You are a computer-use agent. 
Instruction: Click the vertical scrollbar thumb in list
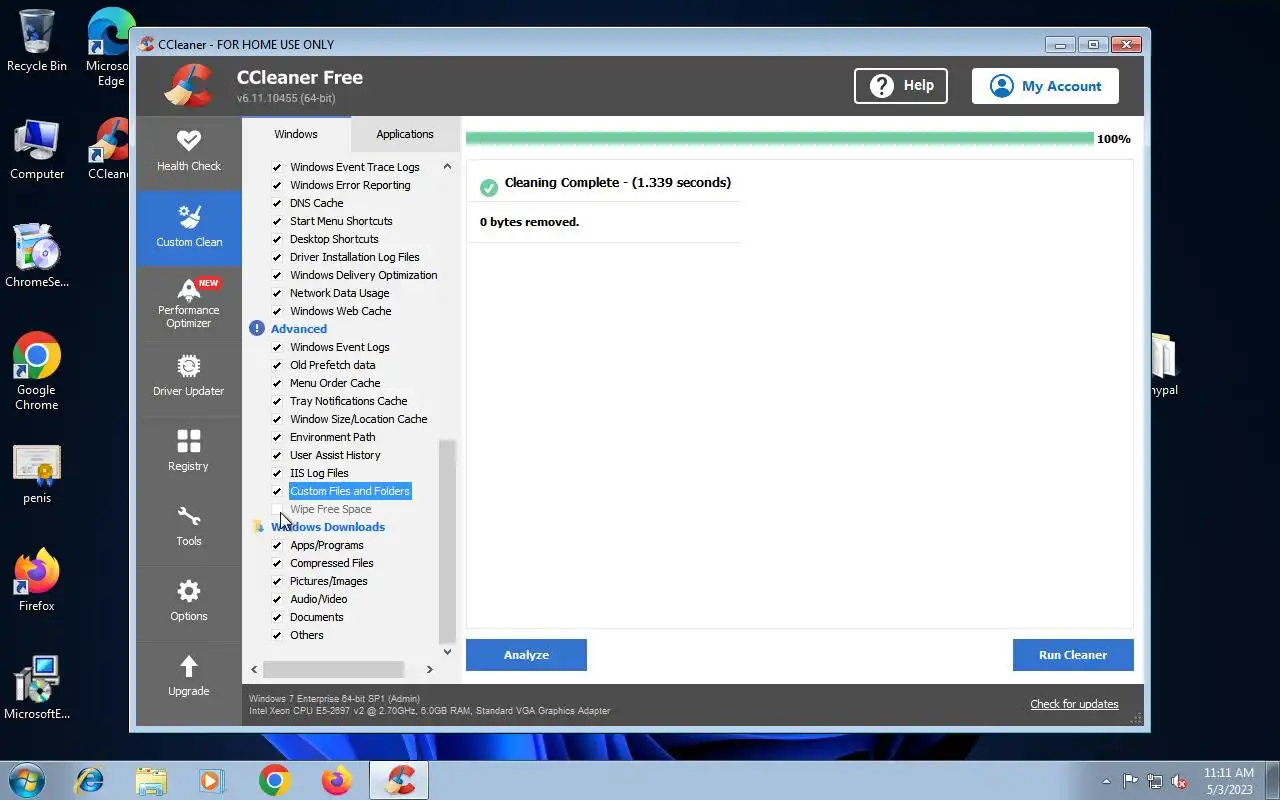tap(447, 541)
